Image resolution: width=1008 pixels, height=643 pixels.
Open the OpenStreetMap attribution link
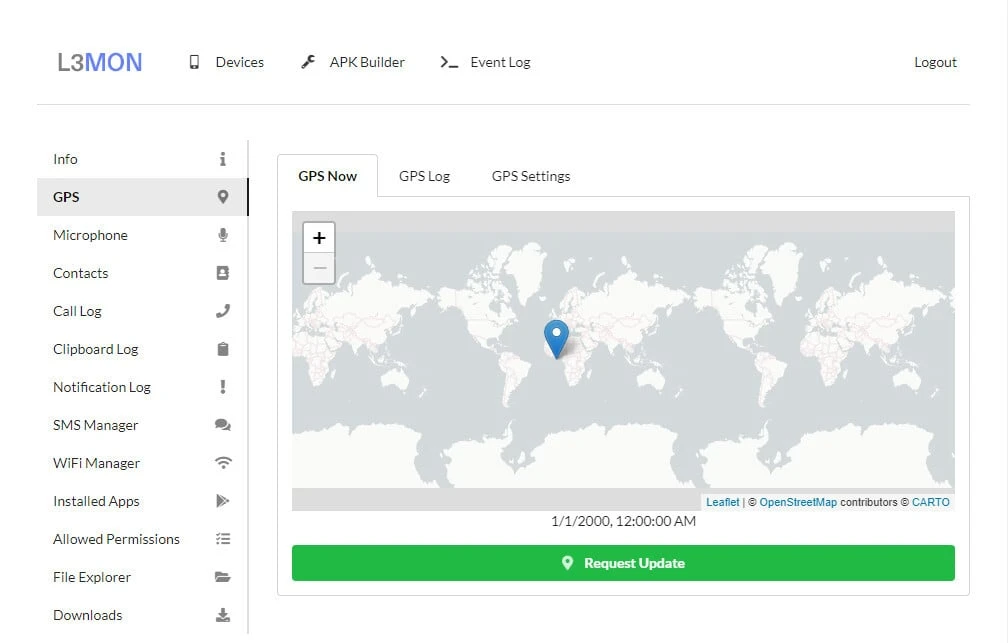point(797,502)
